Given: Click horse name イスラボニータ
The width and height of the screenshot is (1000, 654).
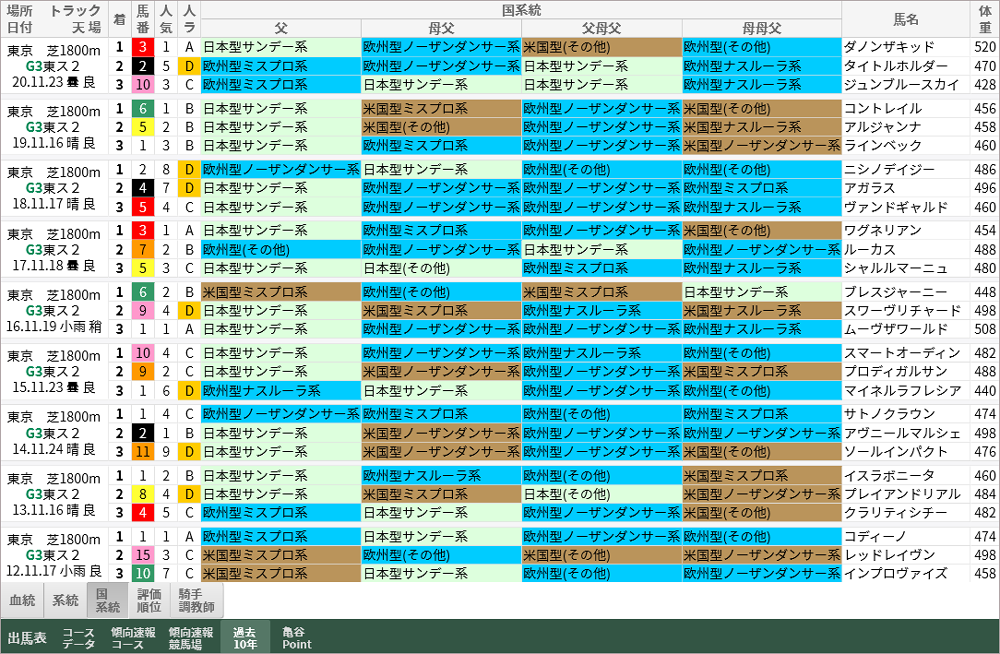Looking at the screenshot, I should click(x=889, y=475).
